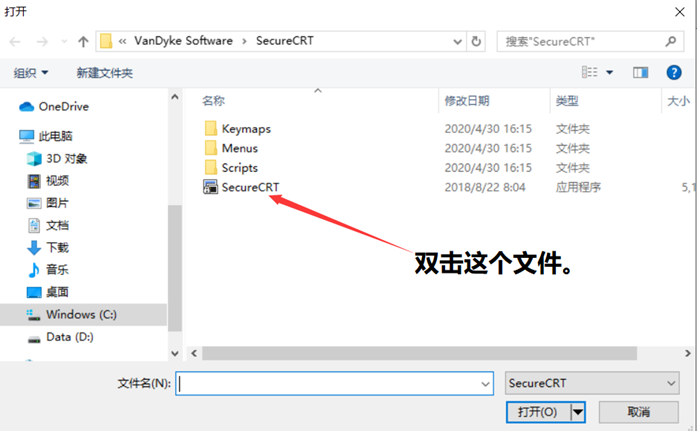697x431 pixels.
Task: Open recent locations dropdown arrow
Action: pyautogui.click(x=64, y=42)
